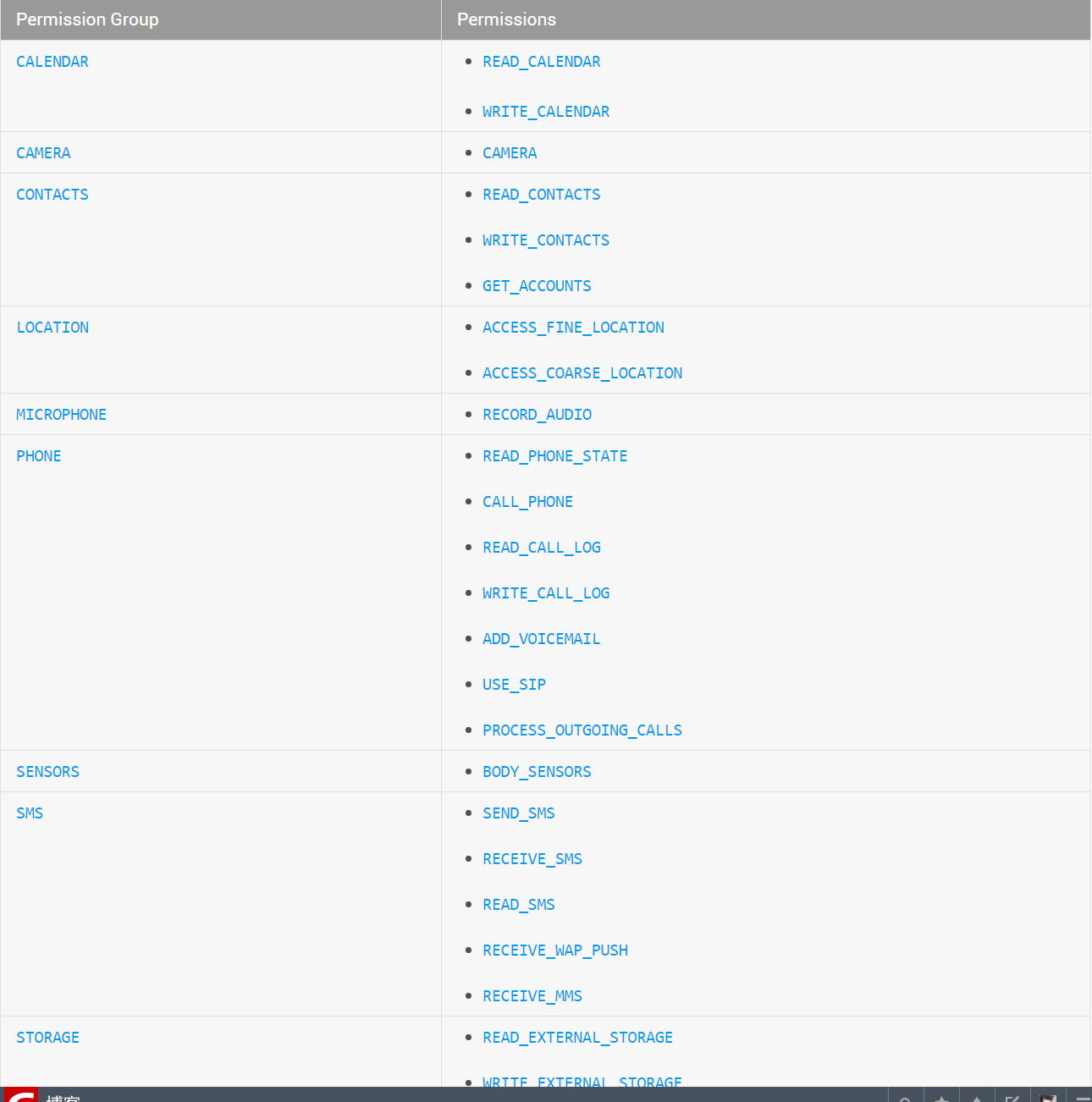Open CAMERA link in Permissions column
The image size is (1092, 1102).
tap(510, 153)
